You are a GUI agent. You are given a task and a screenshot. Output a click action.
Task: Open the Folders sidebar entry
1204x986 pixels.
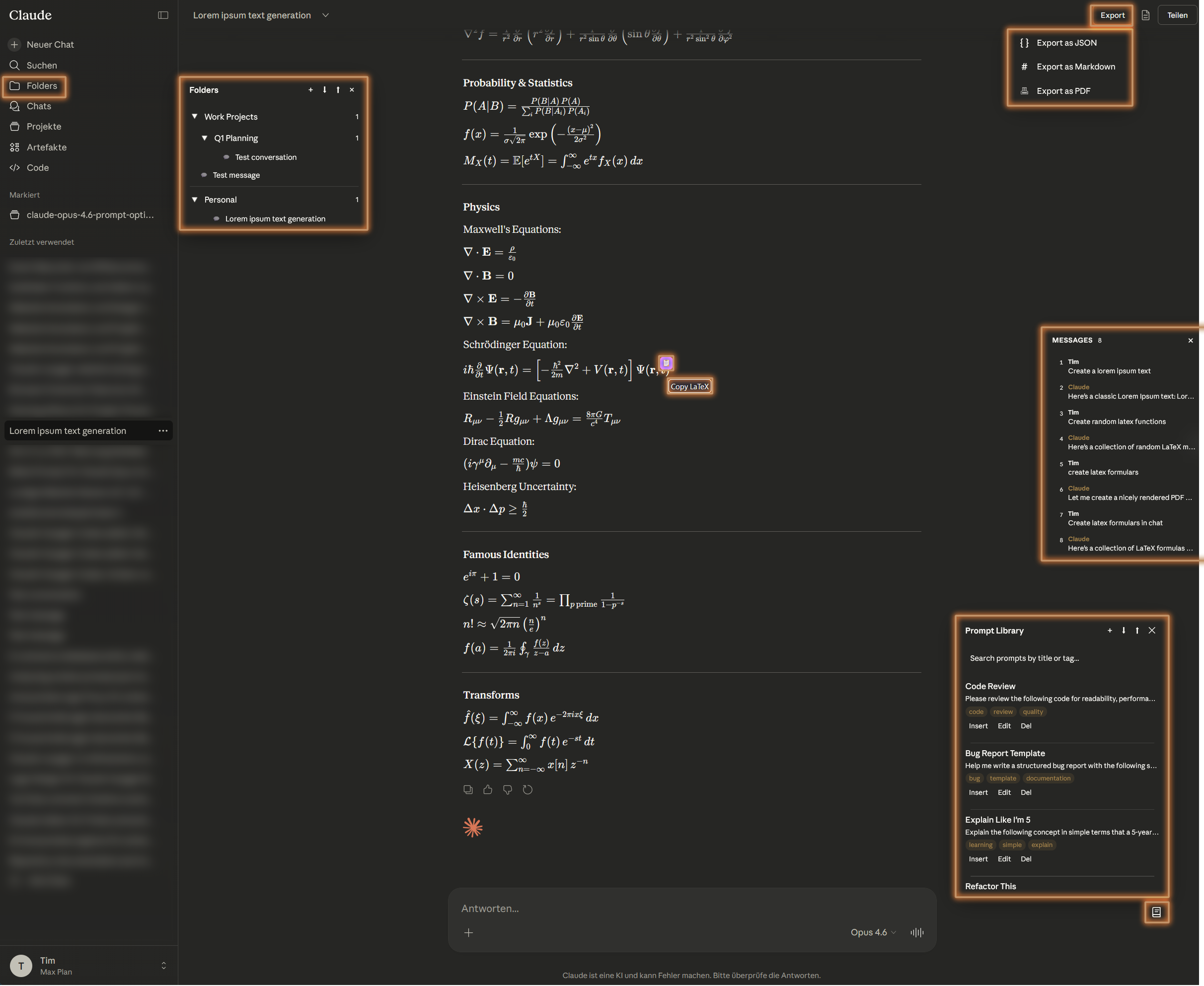(x=34, y=86)
